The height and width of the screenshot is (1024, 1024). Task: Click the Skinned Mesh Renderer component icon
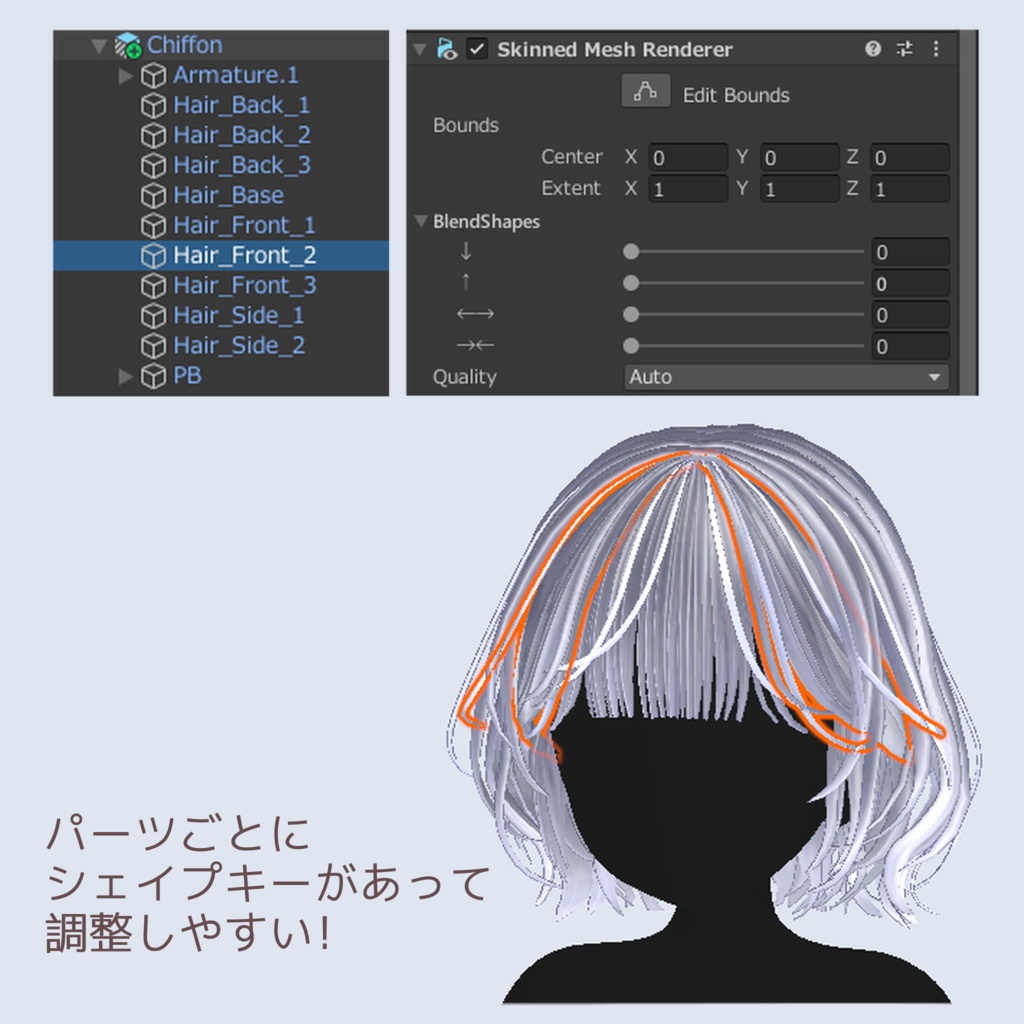pos(445,47)
